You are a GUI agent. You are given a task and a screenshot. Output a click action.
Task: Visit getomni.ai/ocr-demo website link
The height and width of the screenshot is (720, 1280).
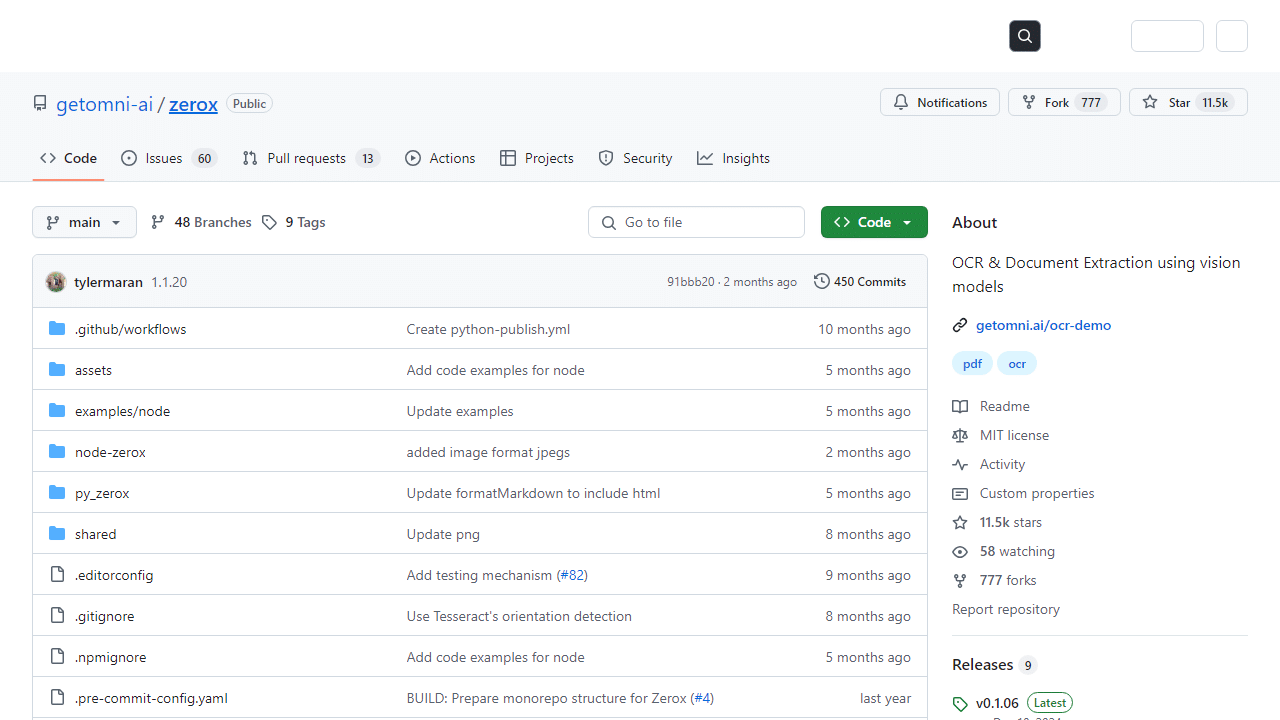click(x=1043, y=325)
